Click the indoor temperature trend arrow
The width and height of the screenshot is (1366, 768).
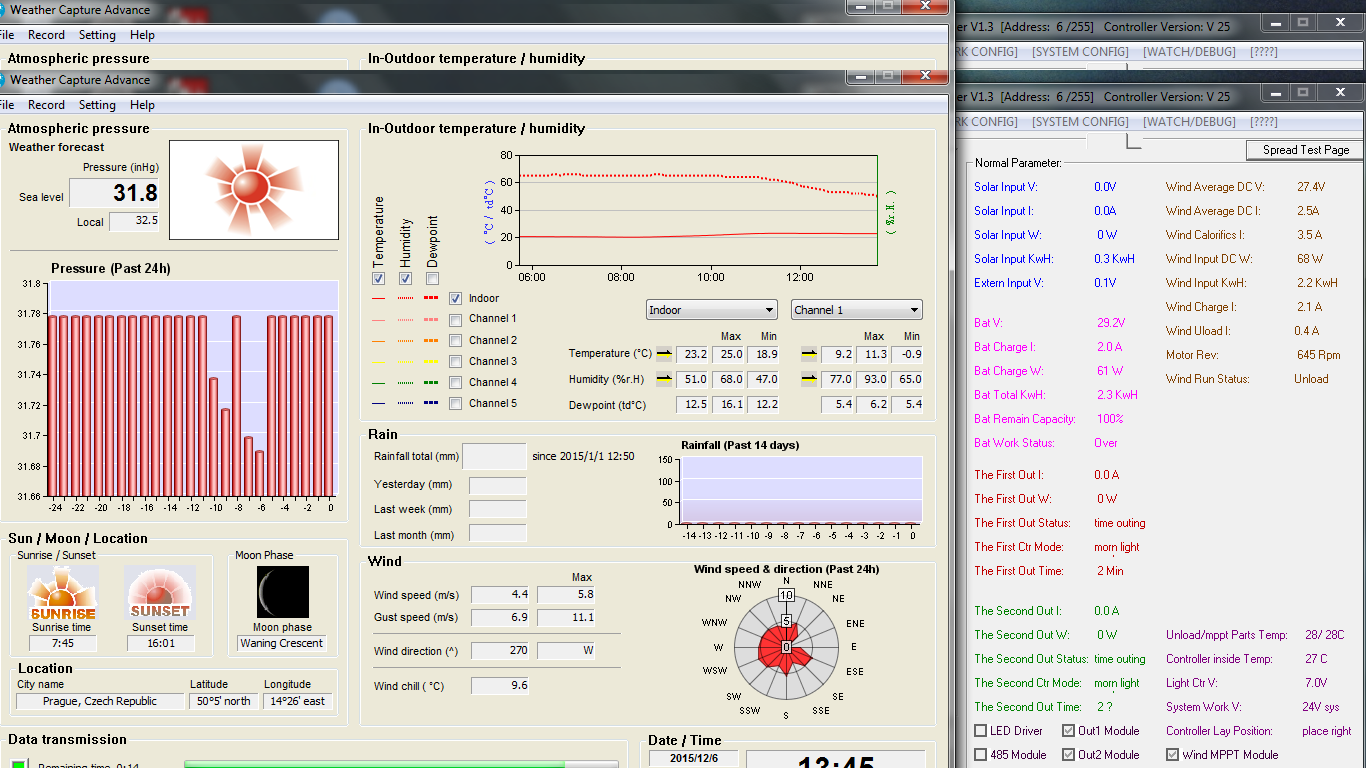point(664,354)
